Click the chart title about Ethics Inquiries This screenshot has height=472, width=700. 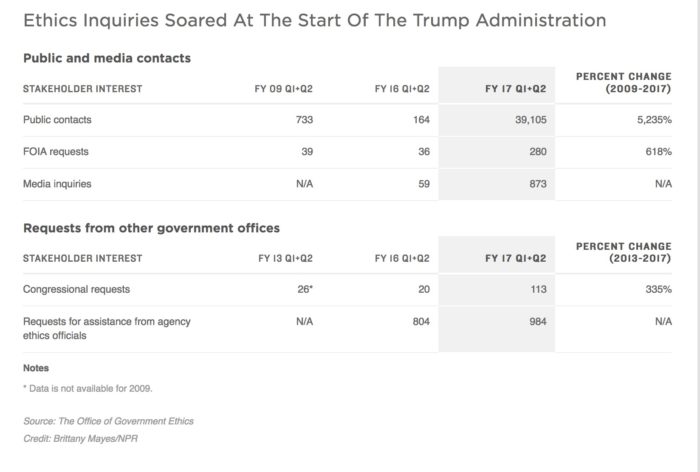click(x=313, y=20)
